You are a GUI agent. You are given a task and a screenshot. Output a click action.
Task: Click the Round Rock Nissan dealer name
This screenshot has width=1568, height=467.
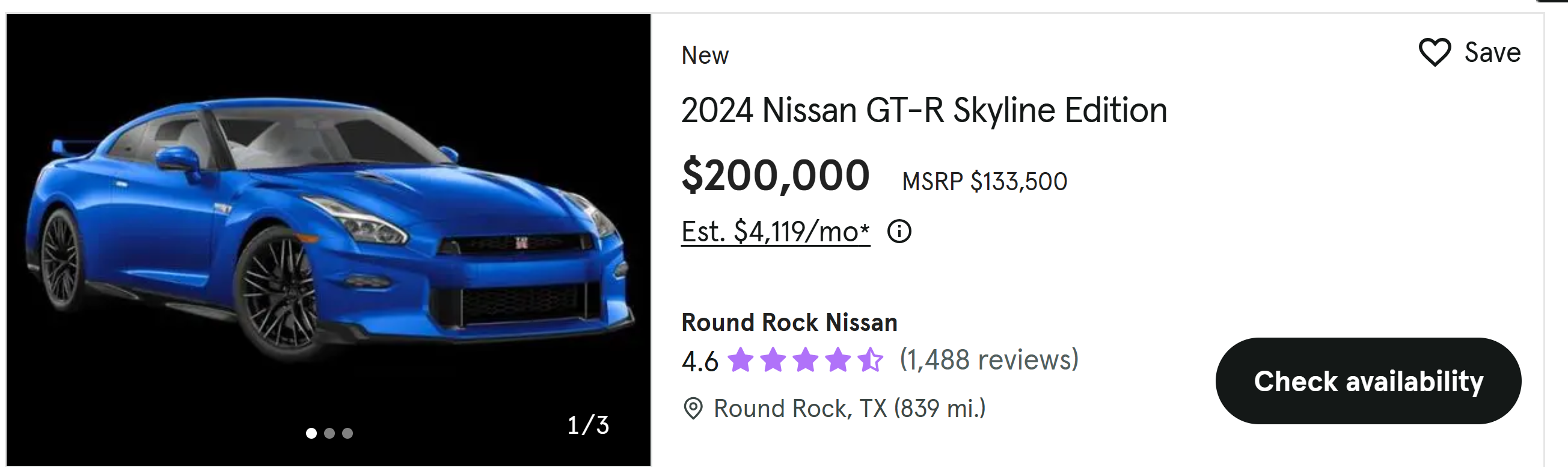[789, 323]
